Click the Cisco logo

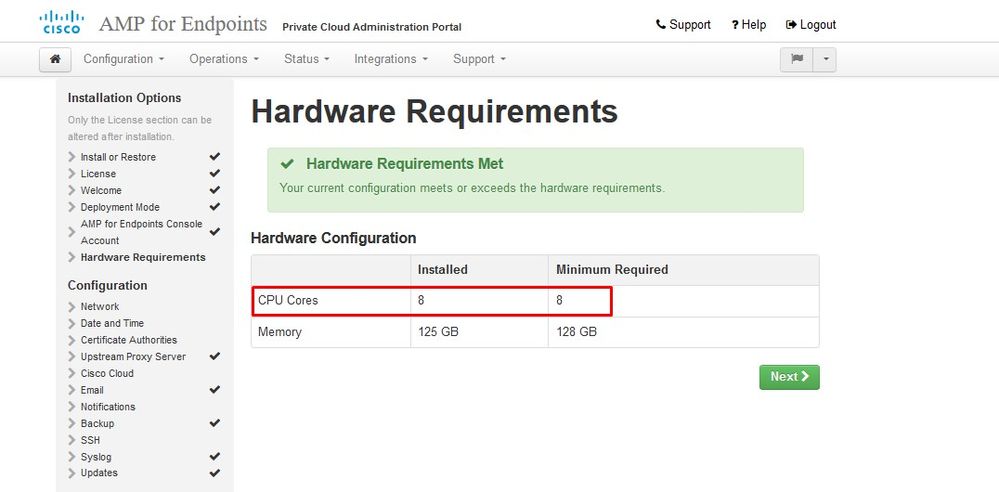(x=61, y=23)
